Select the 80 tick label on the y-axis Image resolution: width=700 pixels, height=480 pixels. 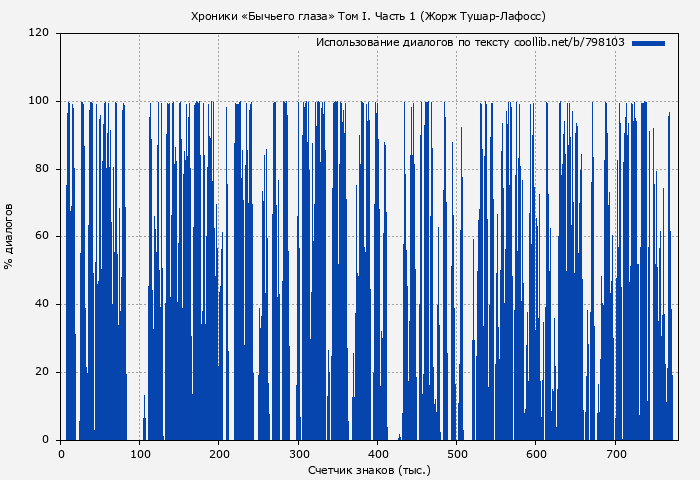click(42, 168)
